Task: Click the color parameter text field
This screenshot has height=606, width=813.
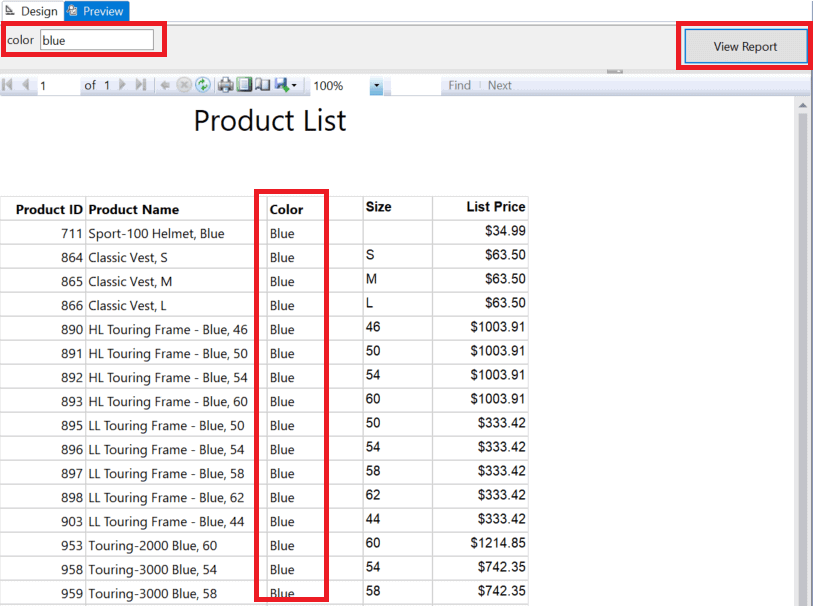Action: click(x=97, y=40)
